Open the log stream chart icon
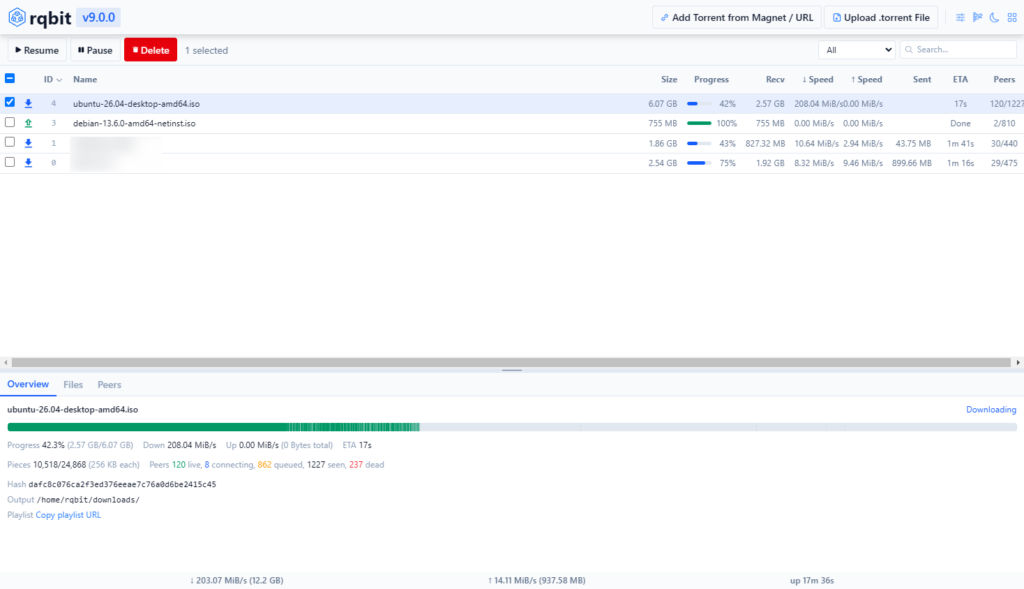This screenshot has height=589, width=1024. [978, 18]
